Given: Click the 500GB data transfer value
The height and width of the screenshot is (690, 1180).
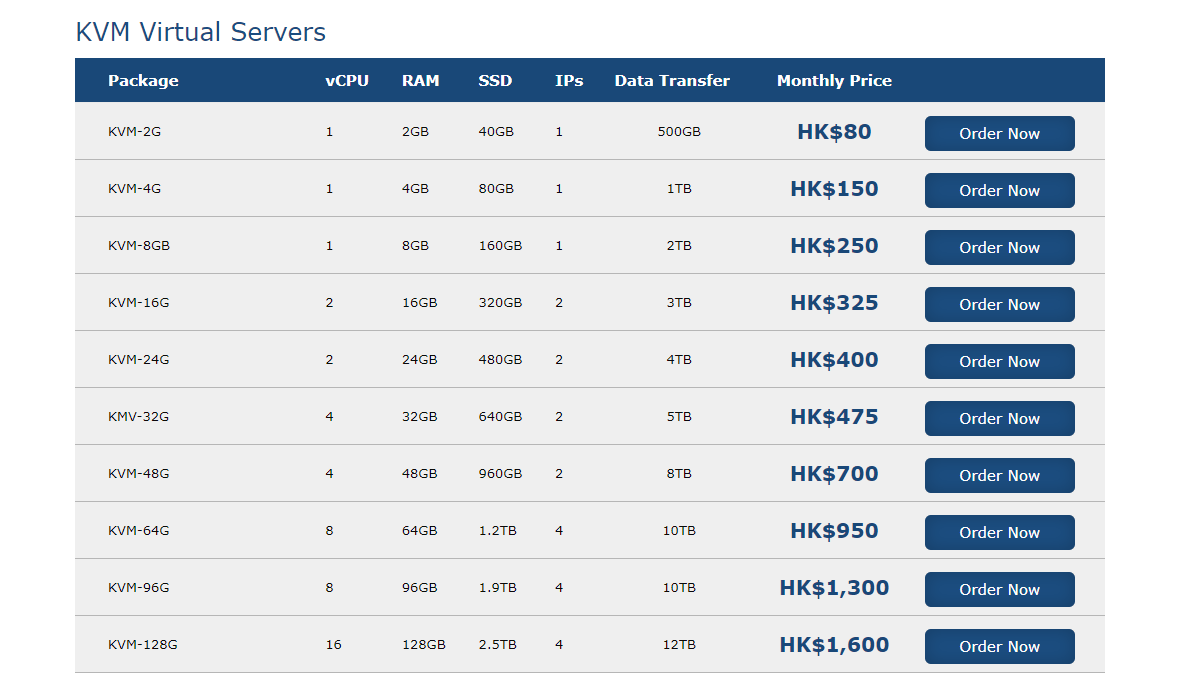Looking at the screenshot, I should [x=679, y=132].
